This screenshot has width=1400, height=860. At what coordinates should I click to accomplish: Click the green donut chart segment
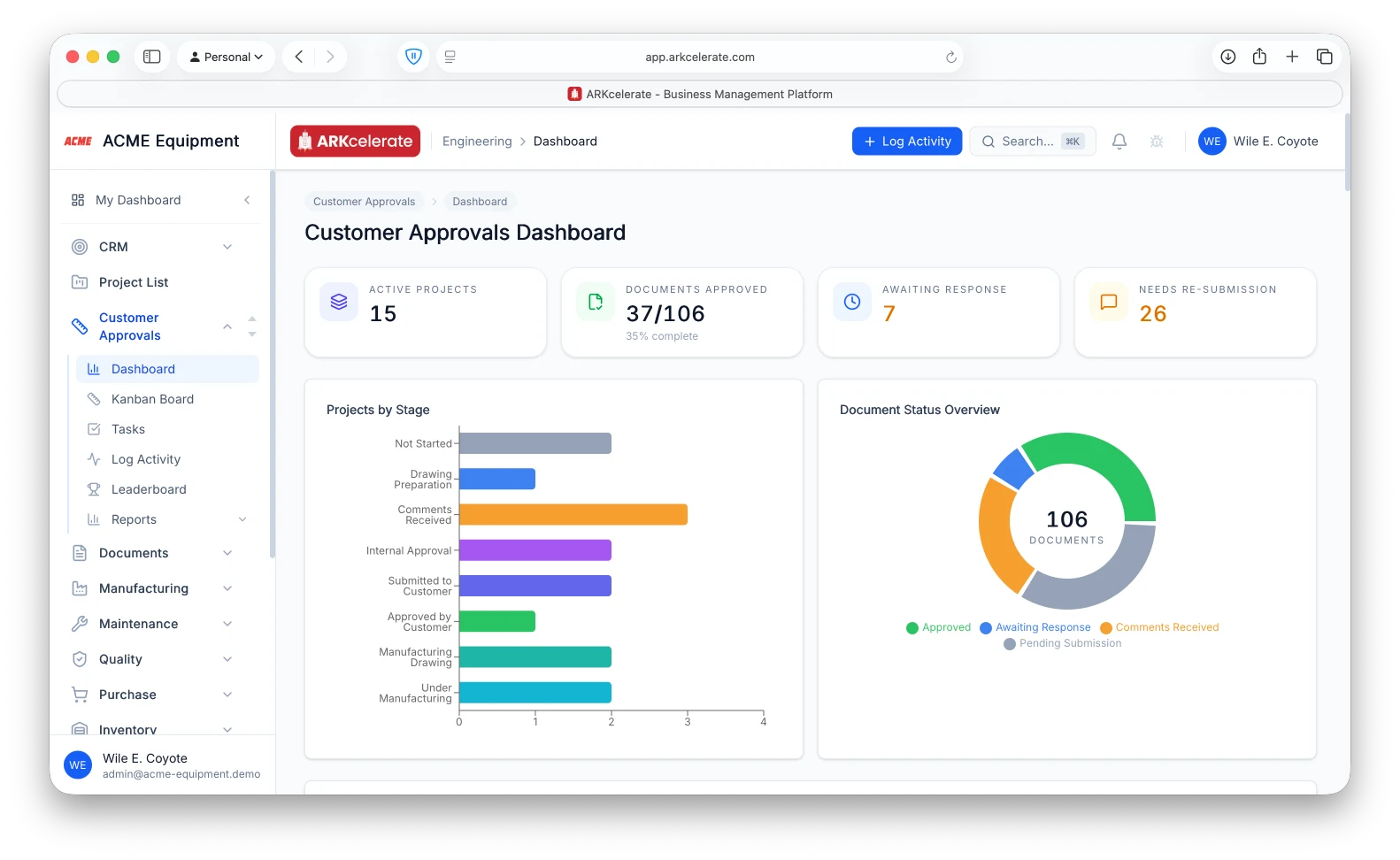[1097, 469]
